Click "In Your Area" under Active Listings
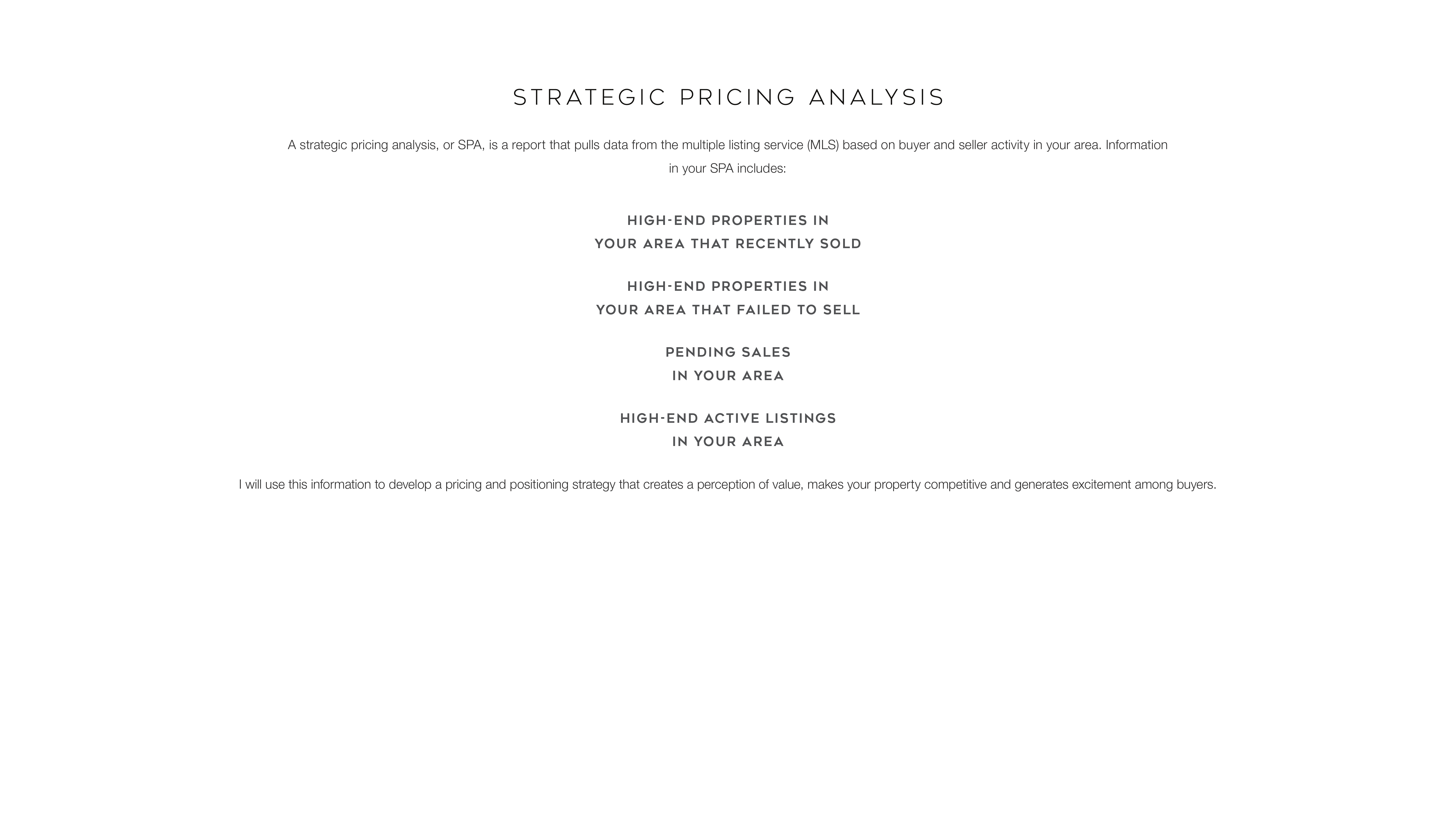This screenshot has width=1456, height=819. pos(728,442)
